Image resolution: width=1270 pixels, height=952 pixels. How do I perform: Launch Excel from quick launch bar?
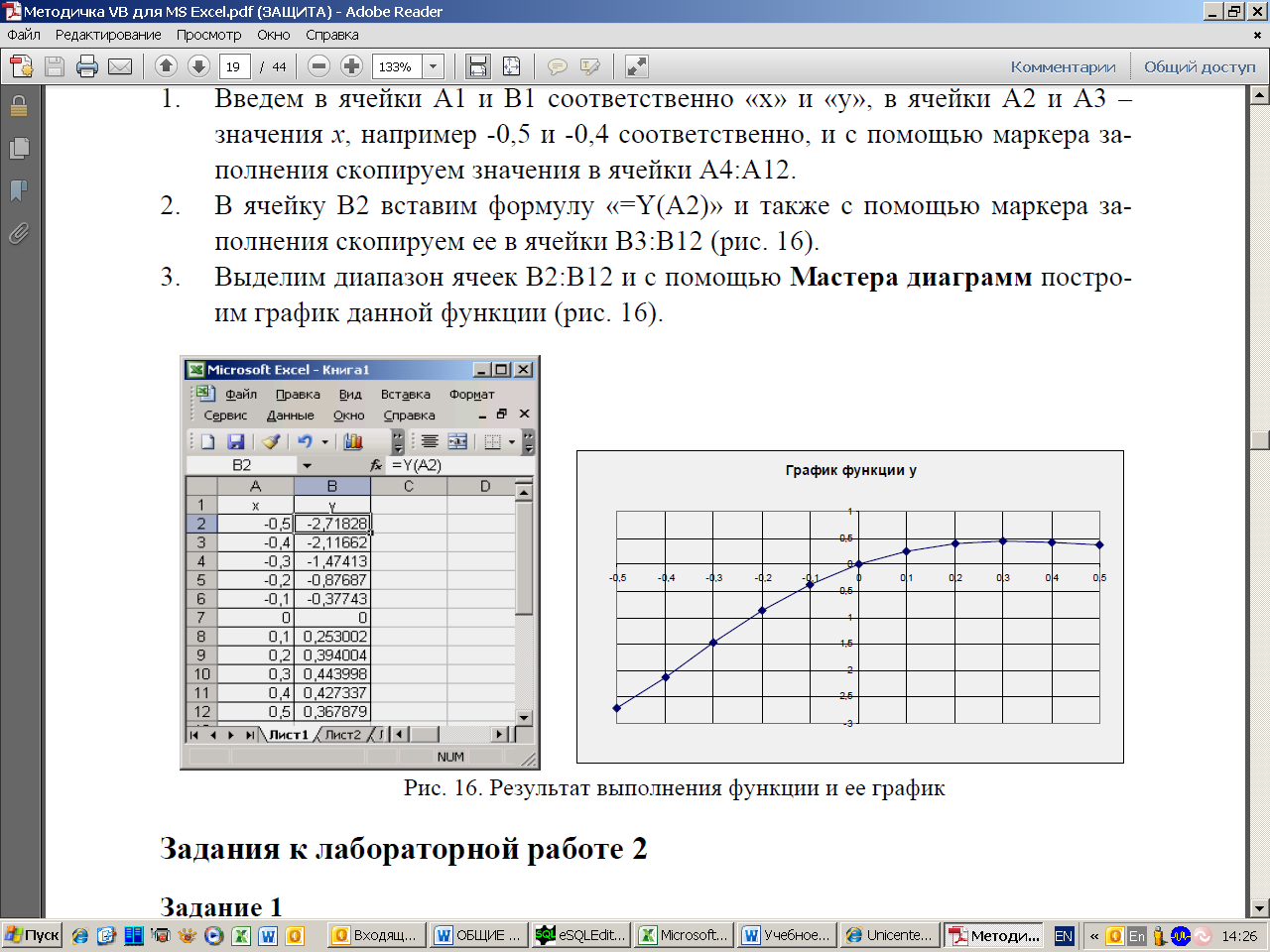[x=241, y=935]
